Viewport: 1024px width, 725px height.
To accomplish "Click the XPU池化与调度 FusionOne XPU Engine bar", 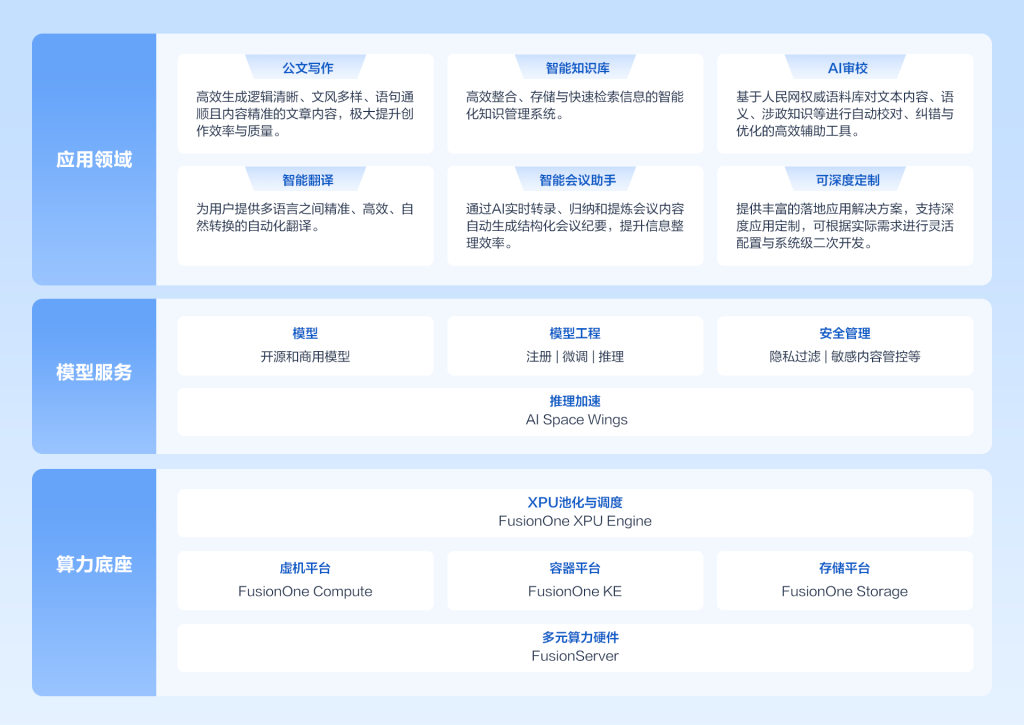I will click(575, 513).
